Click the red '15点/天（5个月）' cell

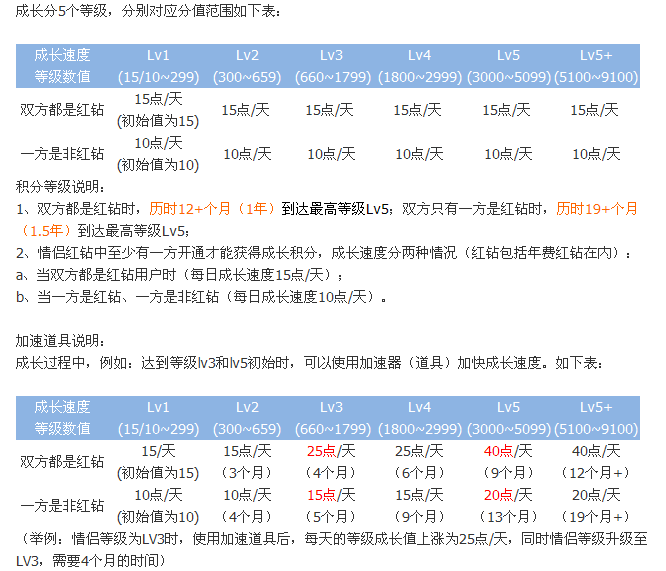tap(331, 506)
